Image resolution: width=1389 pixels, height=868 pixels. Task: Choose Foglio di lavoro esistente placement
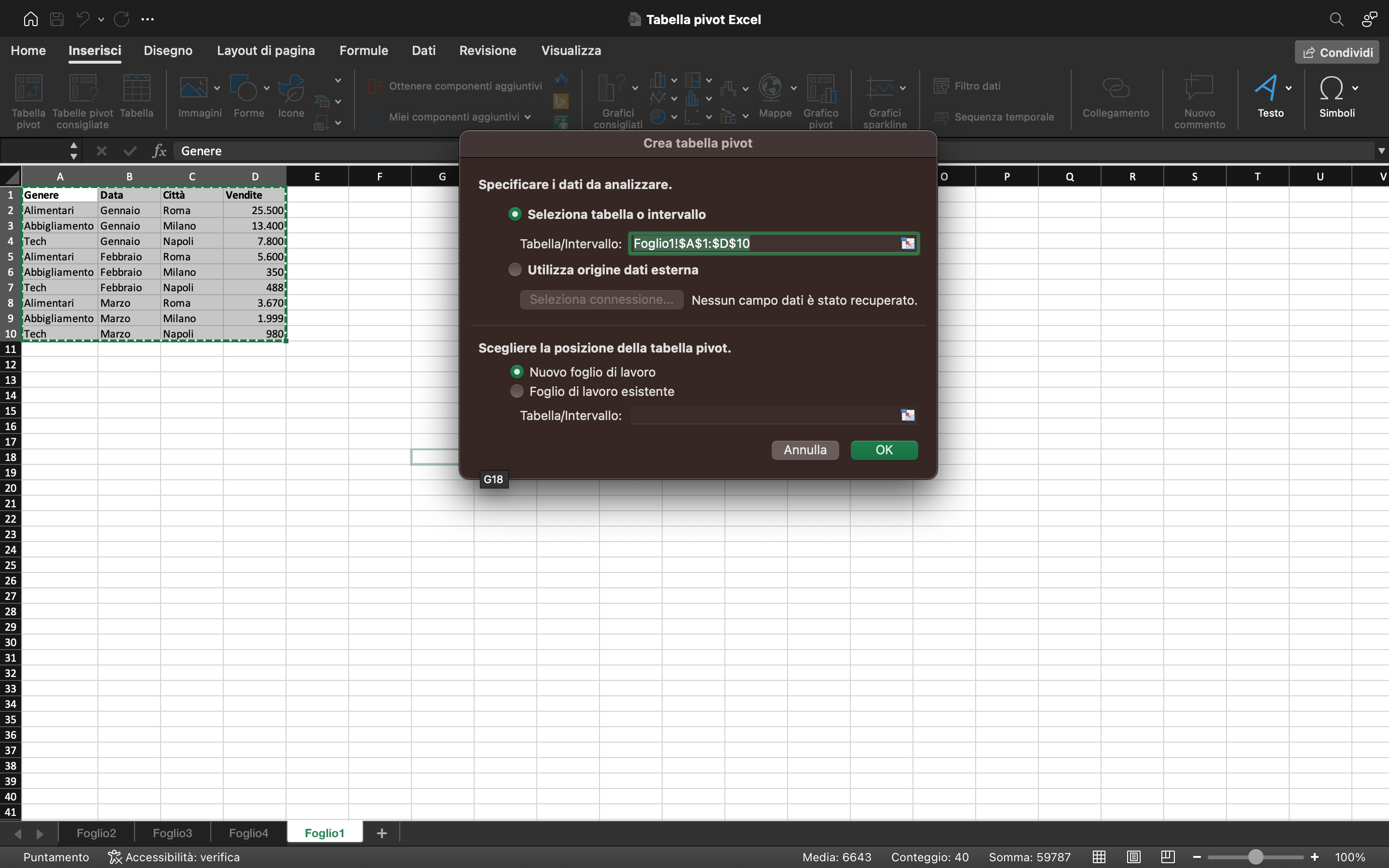(516, 392)
